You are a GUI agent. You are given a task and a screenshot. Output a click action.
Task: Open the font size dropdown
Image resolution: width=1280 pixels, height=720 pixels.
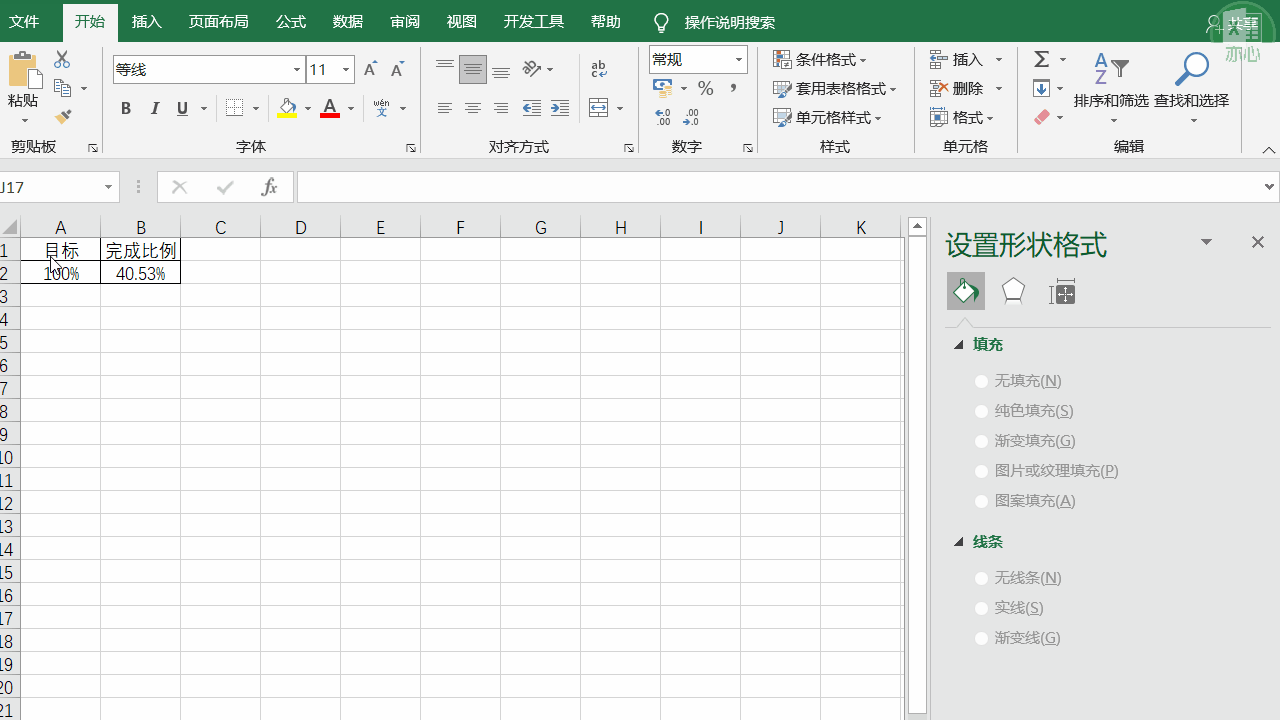click(346, 69)
